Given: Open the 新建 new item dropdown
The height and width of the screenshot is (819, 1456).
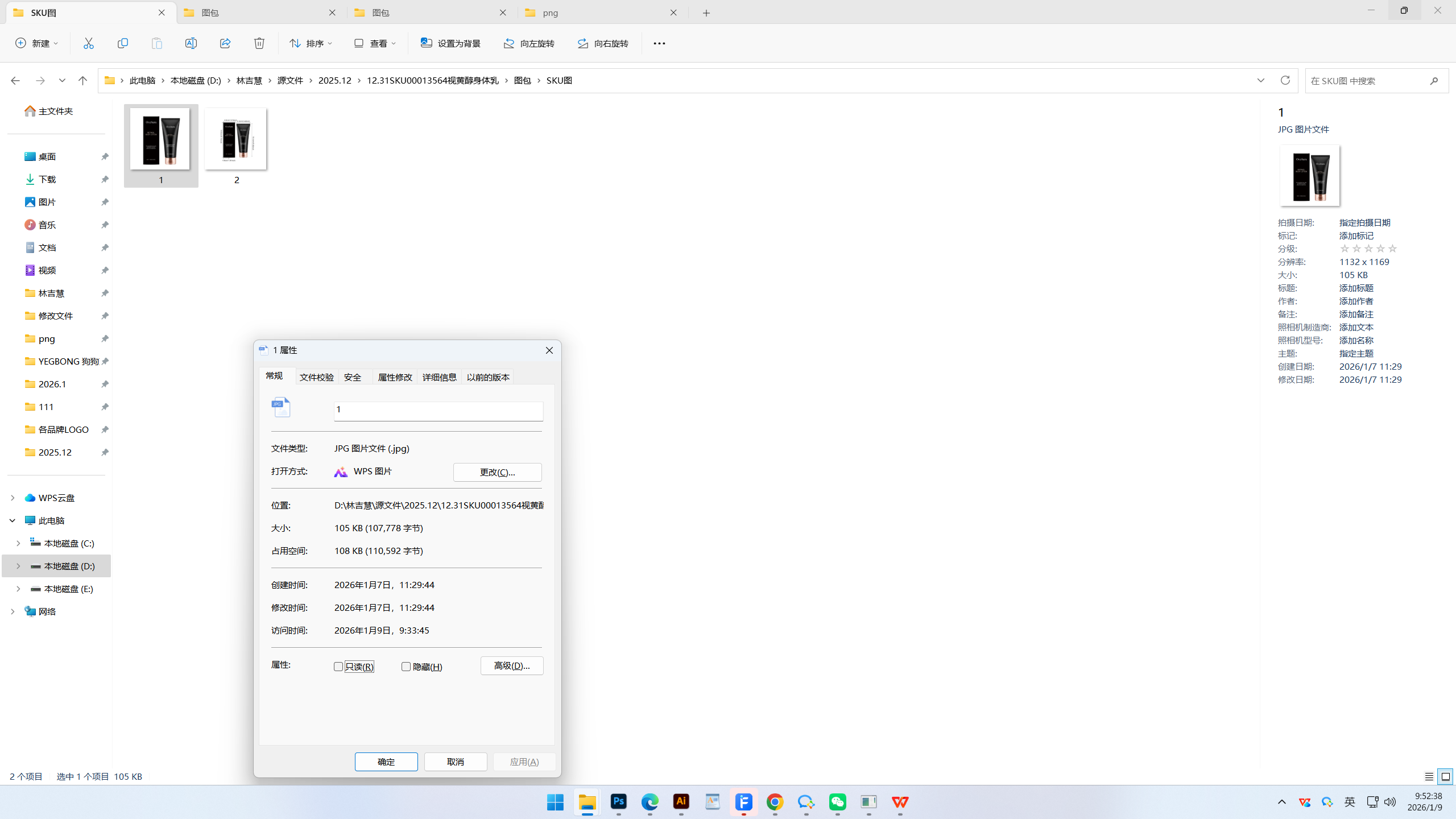Looking at the screenshot, I should 37,43.
